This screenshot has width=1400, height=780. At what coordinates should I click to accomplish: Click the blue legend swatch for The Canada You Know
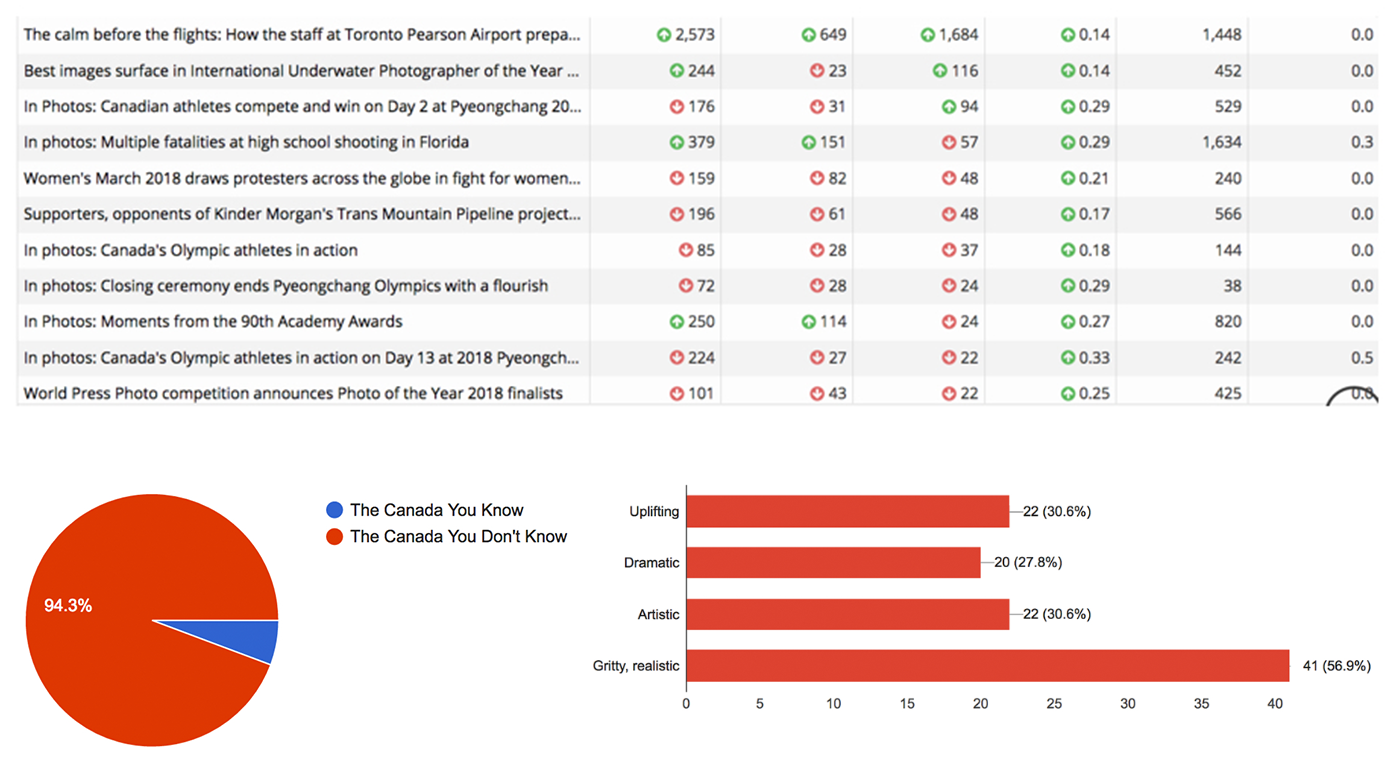tap(335, 510)
